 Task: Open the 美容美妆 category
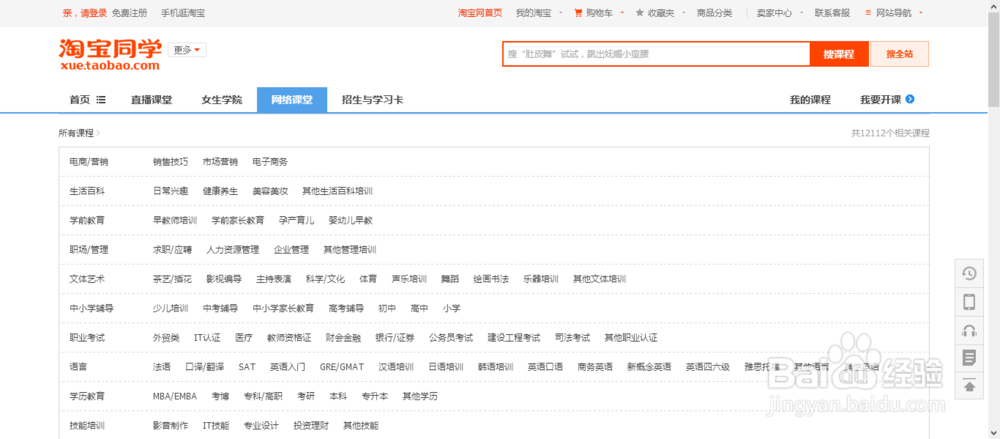tap(270, 191)
